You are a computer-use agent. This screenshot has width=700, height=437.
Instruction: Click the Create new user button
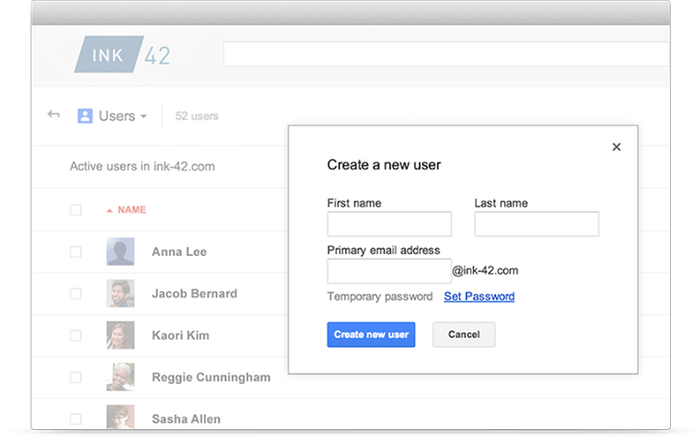point(371,335)
